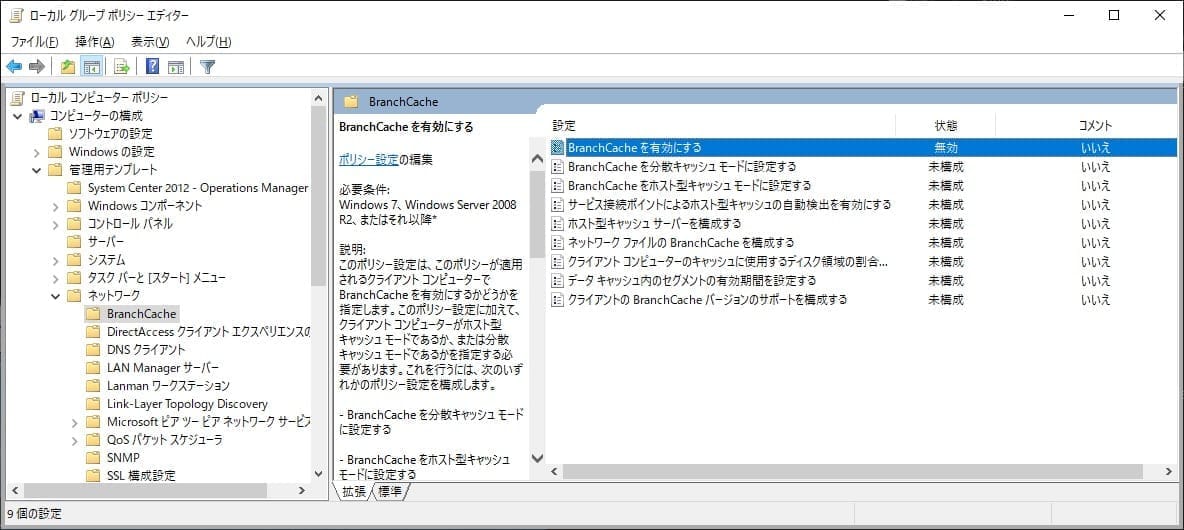Click the folder icon beside DNS クライアント
The width and height of the screenshot is (1184, 530).
point(93,350)
